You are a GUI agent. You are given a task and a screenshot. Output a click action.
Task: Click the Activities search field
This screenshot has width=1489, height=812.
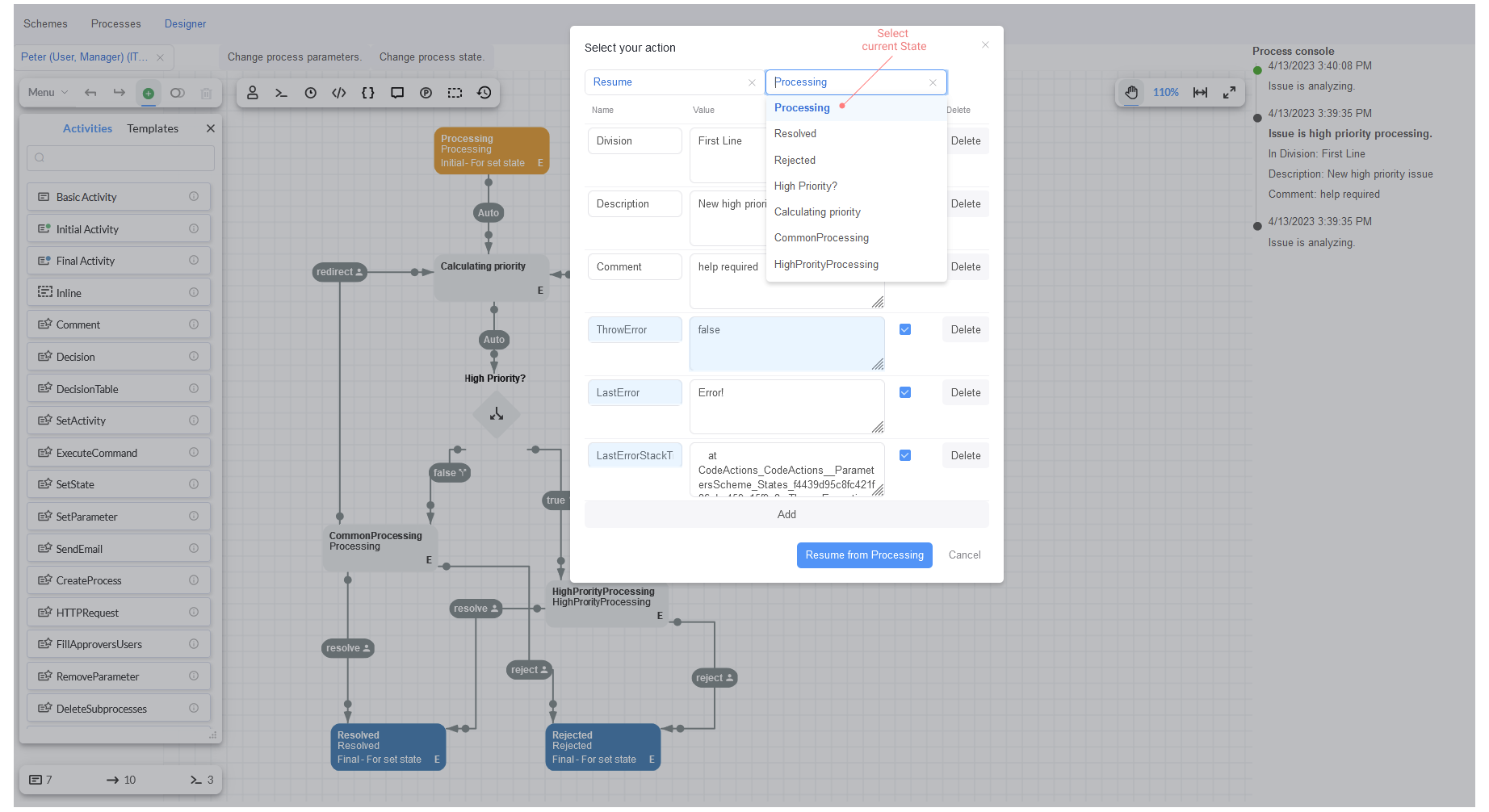point(120,157)
